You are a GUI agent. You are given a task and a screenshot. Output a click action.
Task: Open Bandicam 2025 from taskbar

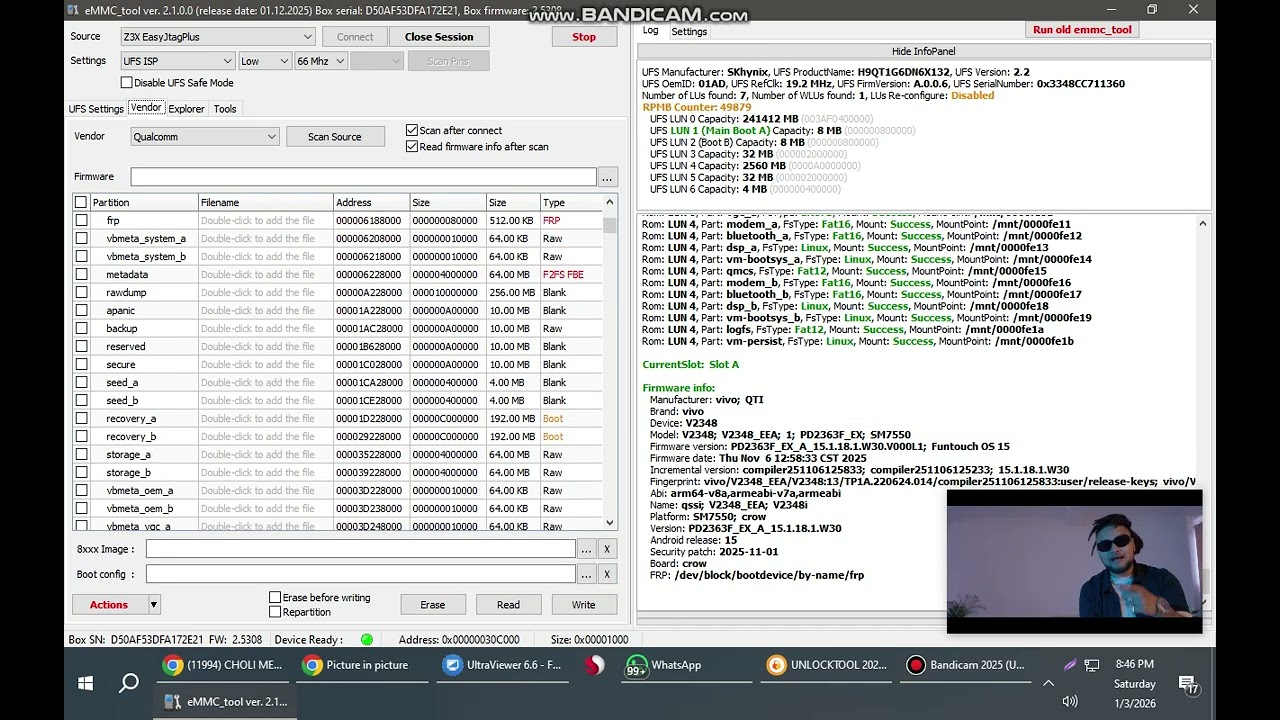[x=965, y=665]
